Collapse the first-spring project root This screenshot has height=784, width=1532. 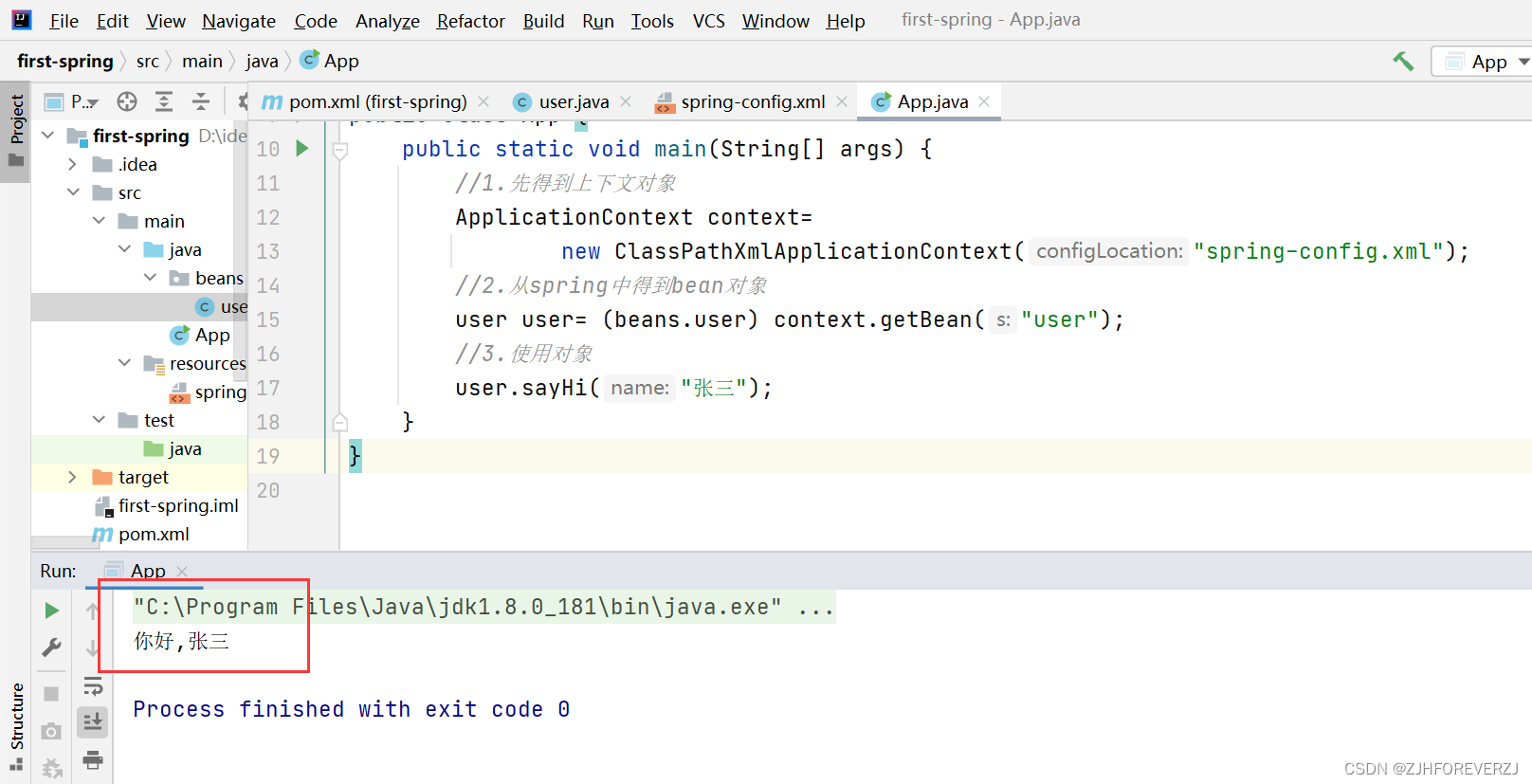(x=48, y=136)
